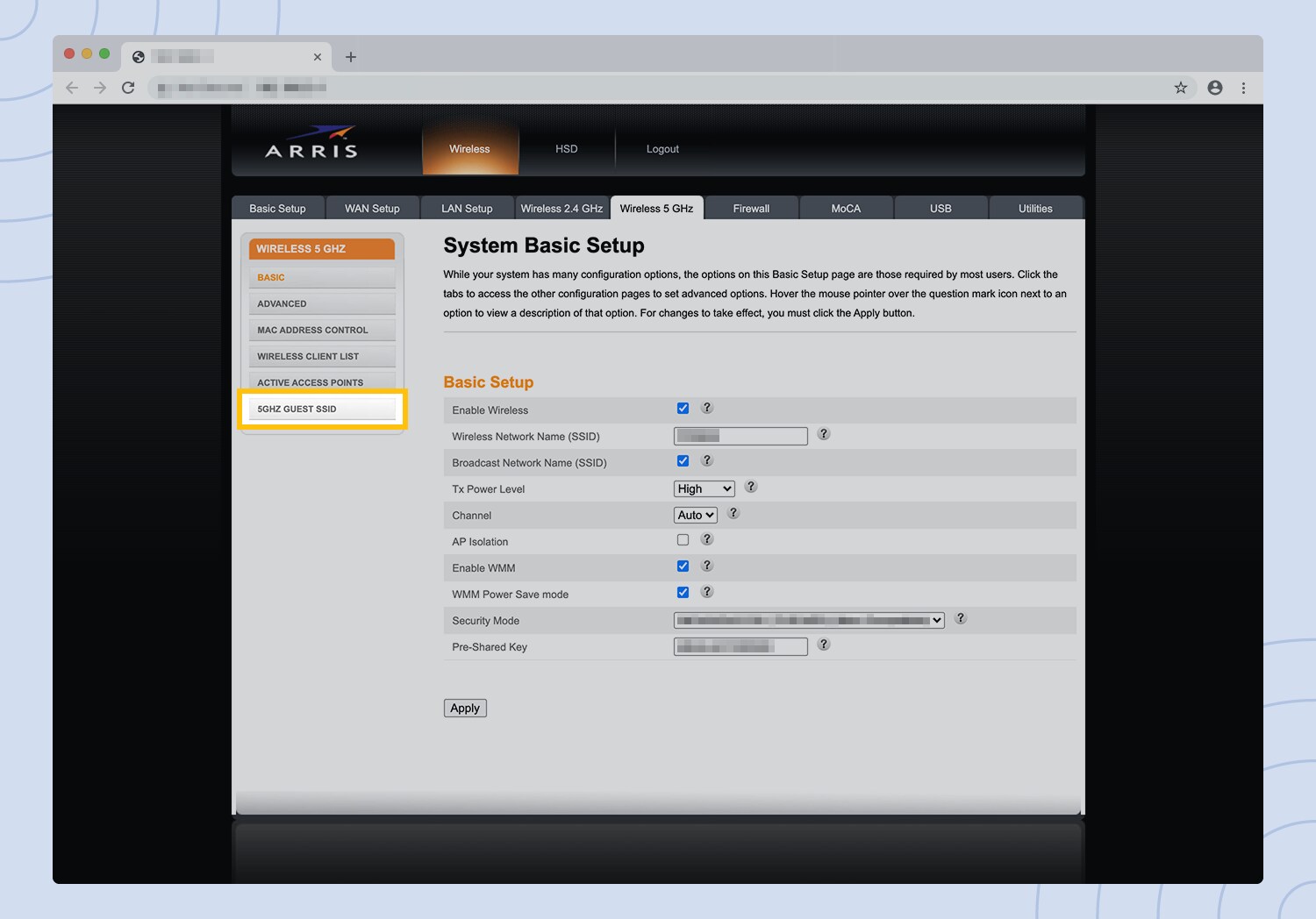Open the Basic Setup tab
1316x919 pixels.
tap(278, 209)
